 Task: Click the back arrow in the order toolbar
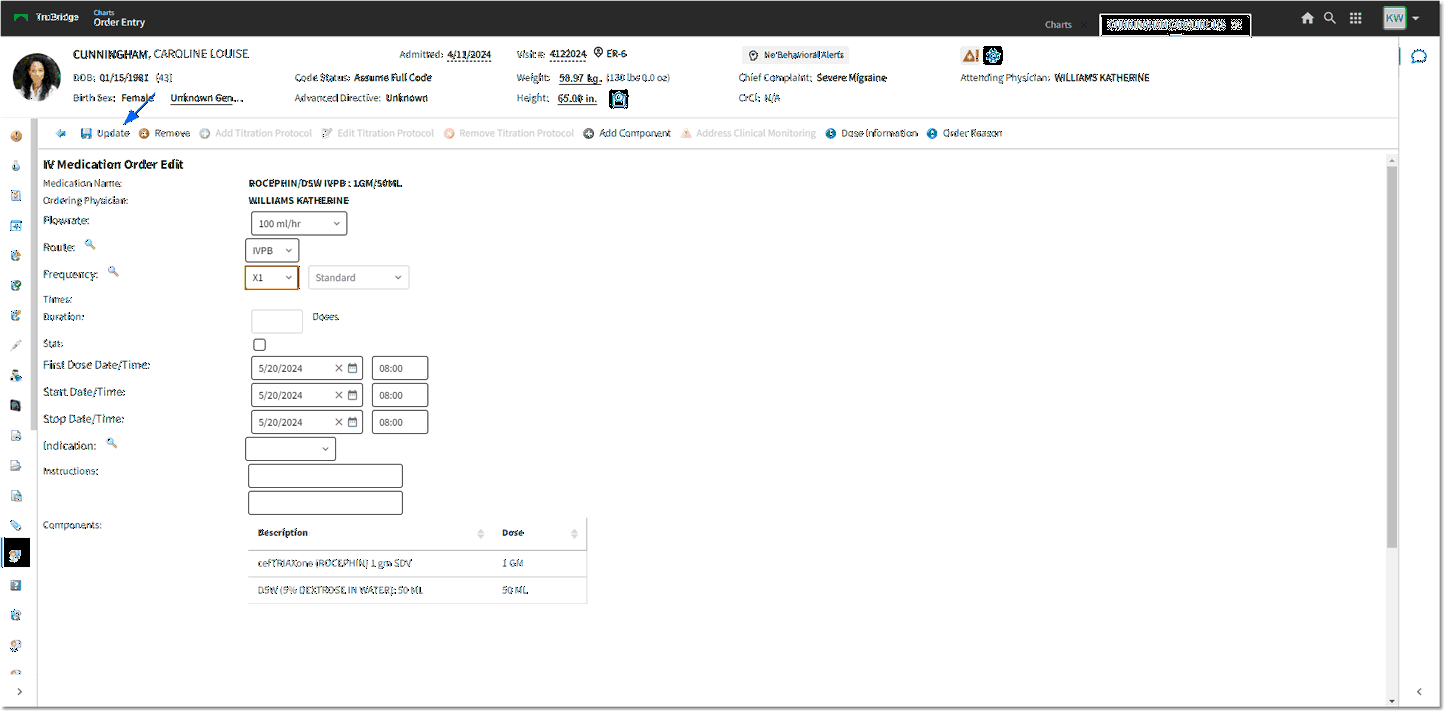(61, 133)
